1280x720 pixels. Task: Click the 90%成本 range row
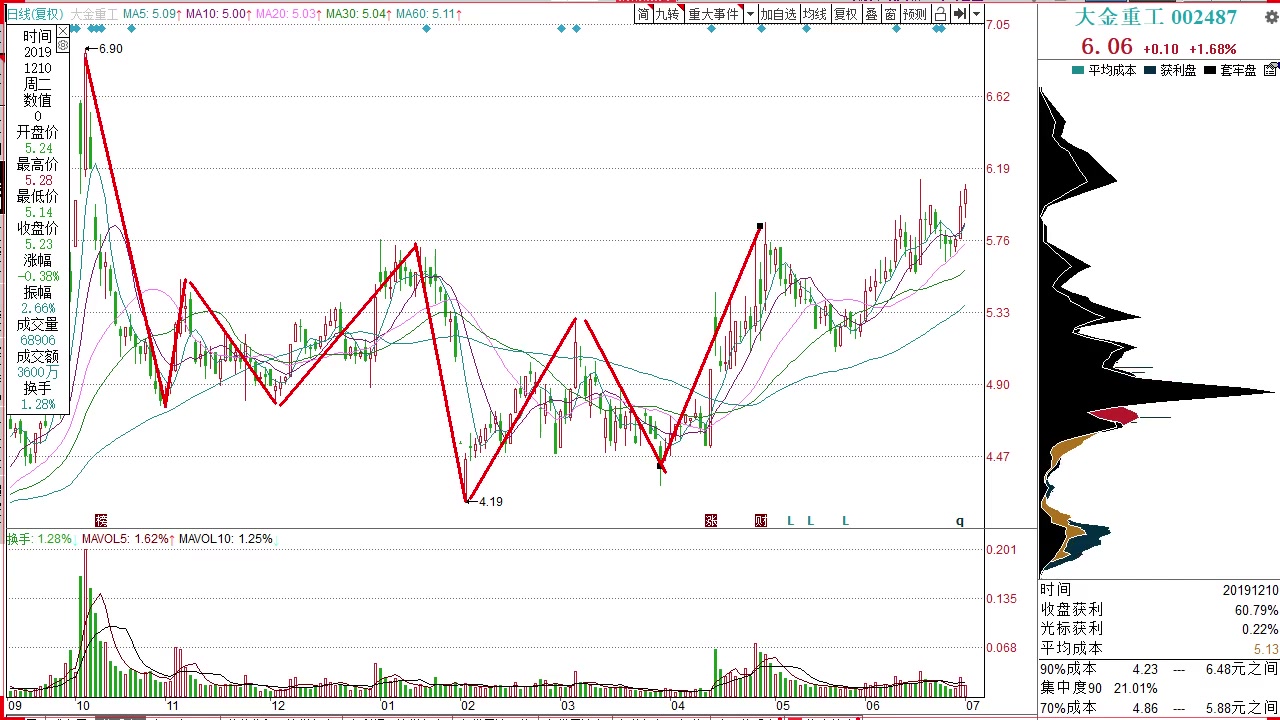[1159, 669]
